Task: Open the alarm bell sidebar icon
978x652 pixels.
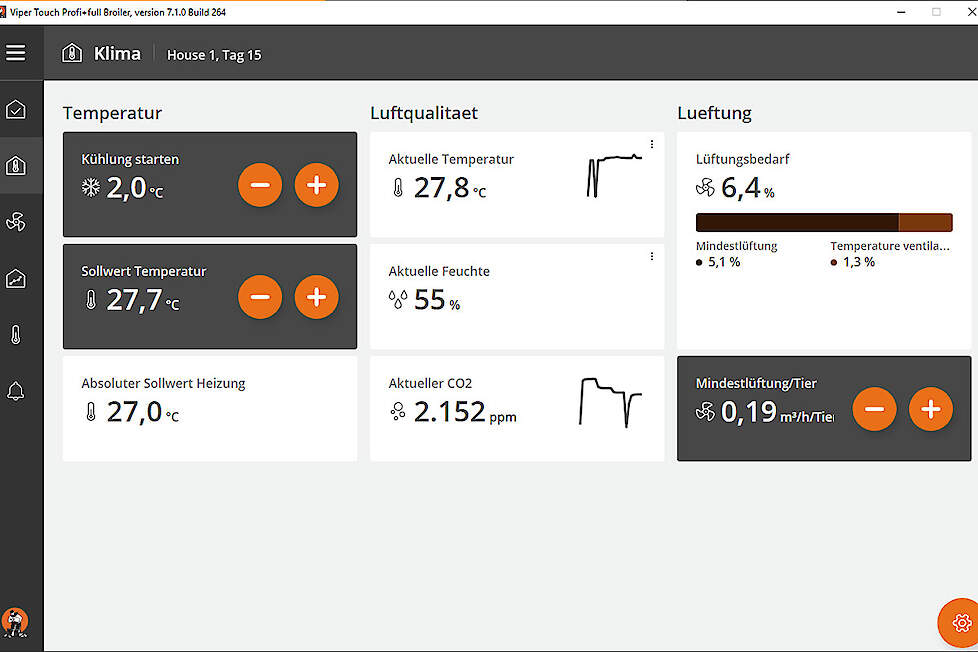Action: [16, 391]
